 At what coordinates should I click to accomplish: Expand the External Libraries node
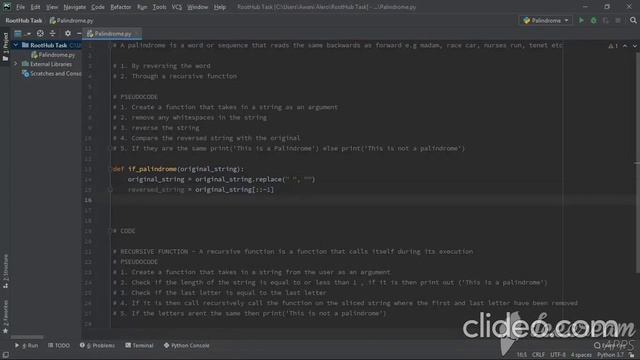click(16, 64)
